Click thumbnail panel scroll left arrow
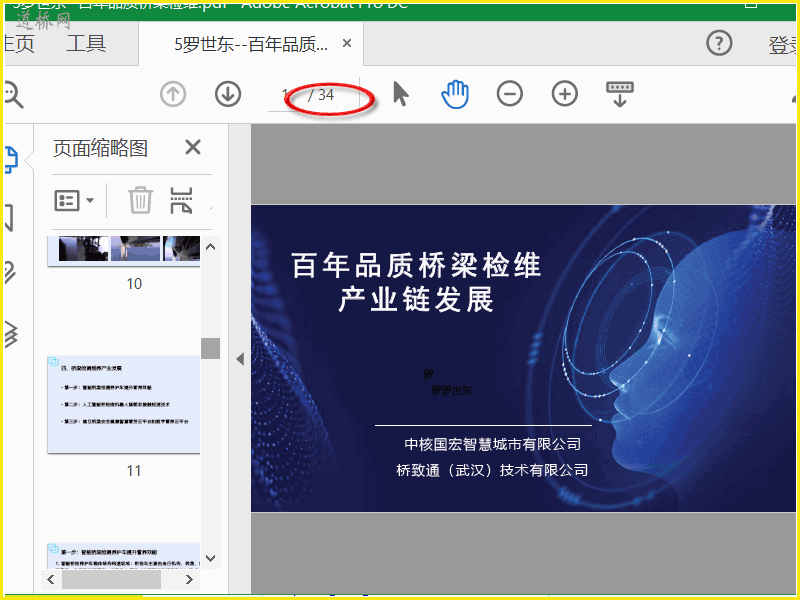 pos(51,579)
